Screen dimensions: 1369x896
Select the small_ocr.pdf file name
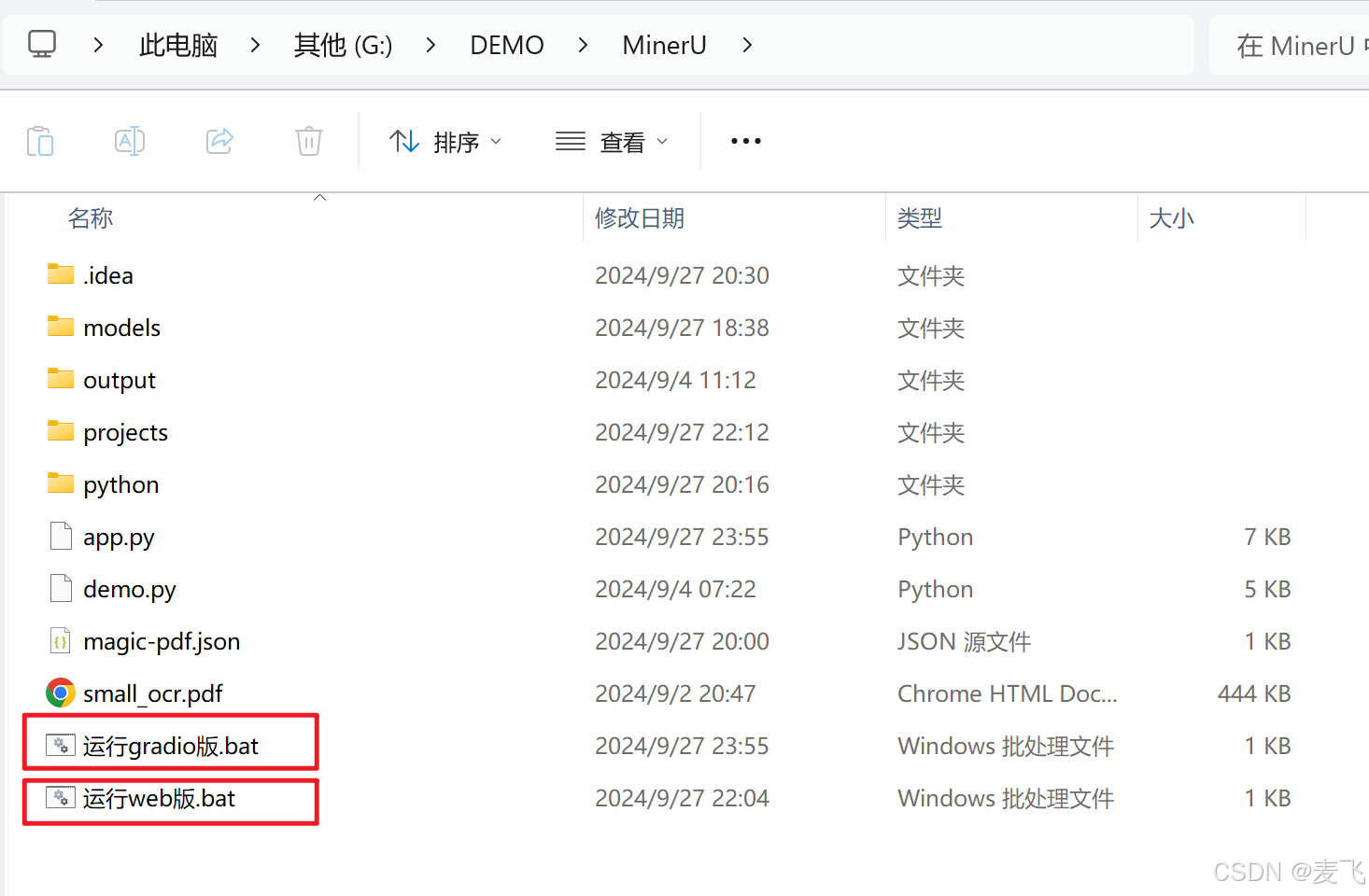(x=153, y=694)
